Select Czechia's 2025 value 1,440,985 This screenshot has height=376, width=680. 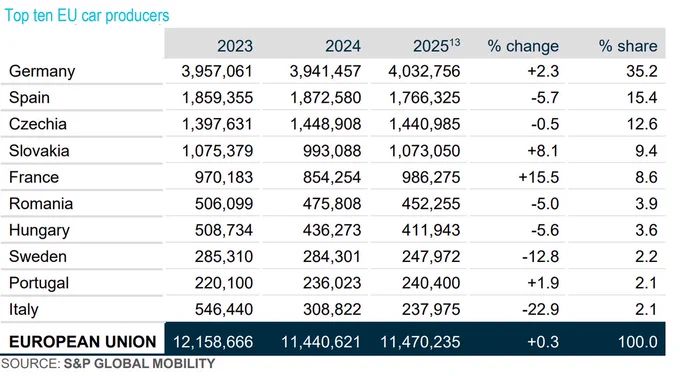point(425,124)
